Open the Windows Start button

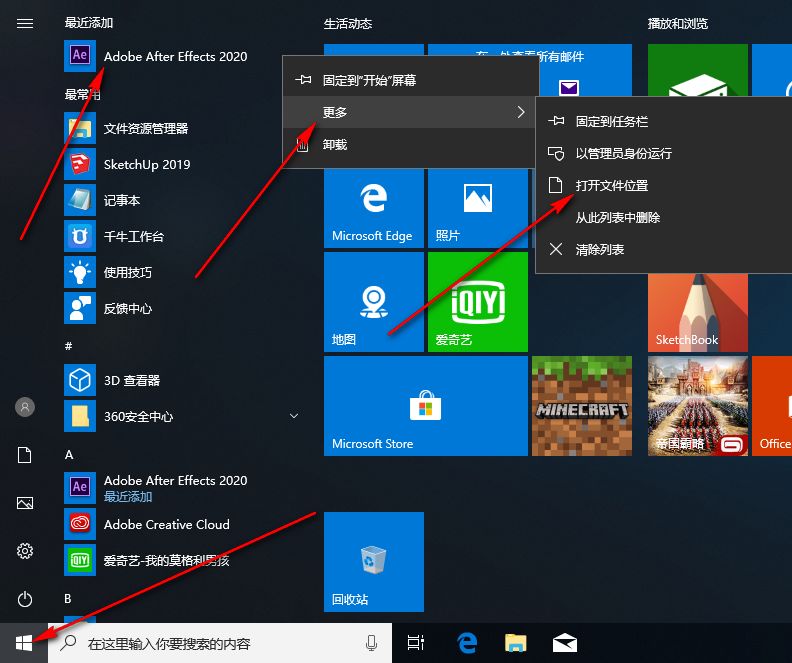24,643
